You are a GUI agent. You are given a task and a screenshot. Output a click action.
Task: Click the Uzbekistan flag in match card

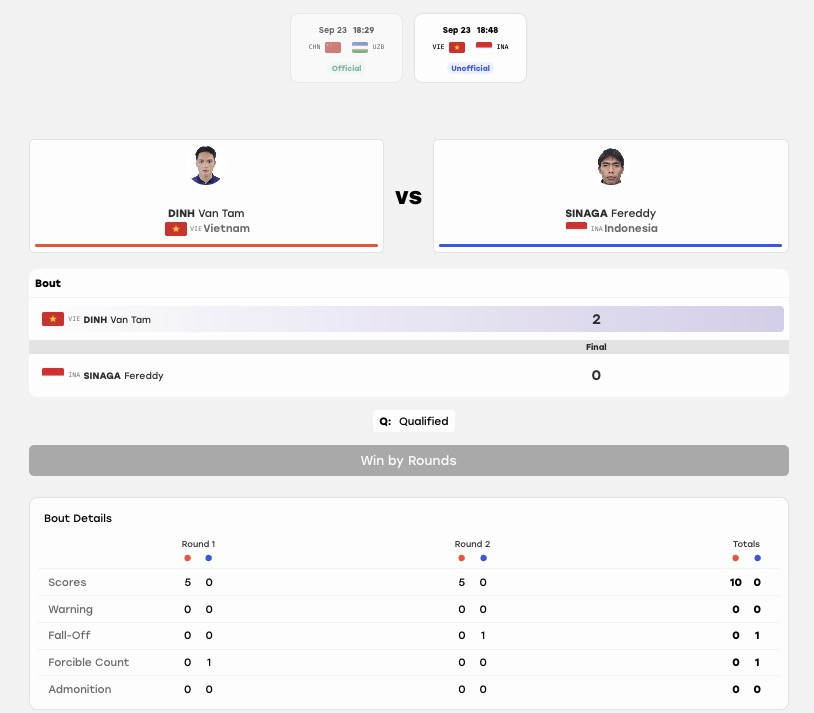pyautogui.click(x=360, y=47)
